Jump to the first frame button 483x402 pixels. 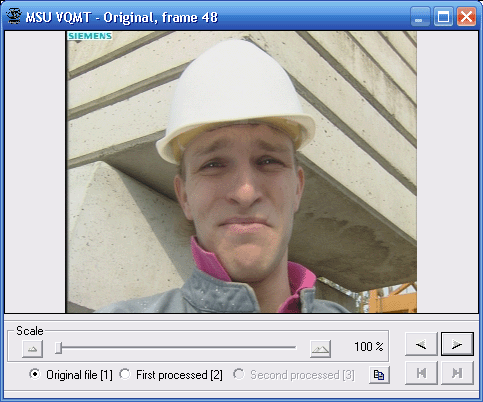[x=421, y=373]
